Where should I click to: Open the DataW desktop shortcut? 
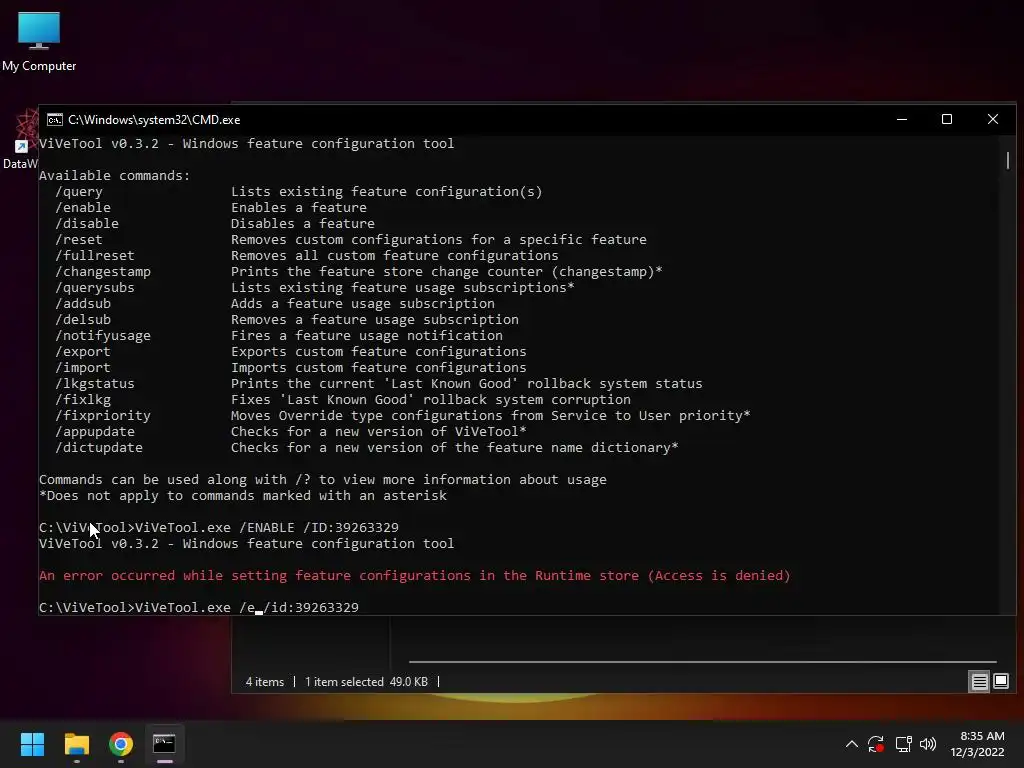point(20,140)
